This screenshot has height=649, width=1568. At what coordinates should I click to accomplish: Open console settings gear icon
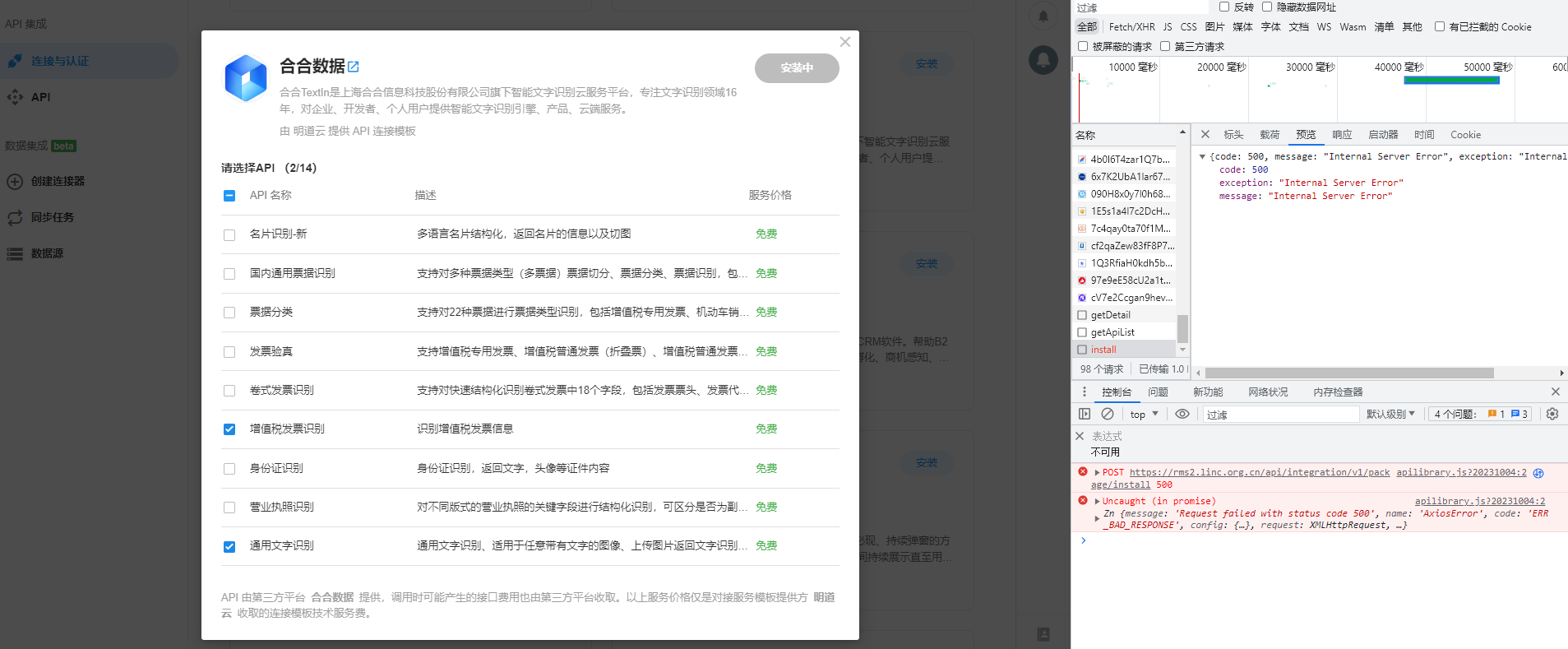(x=1552, y=414)
